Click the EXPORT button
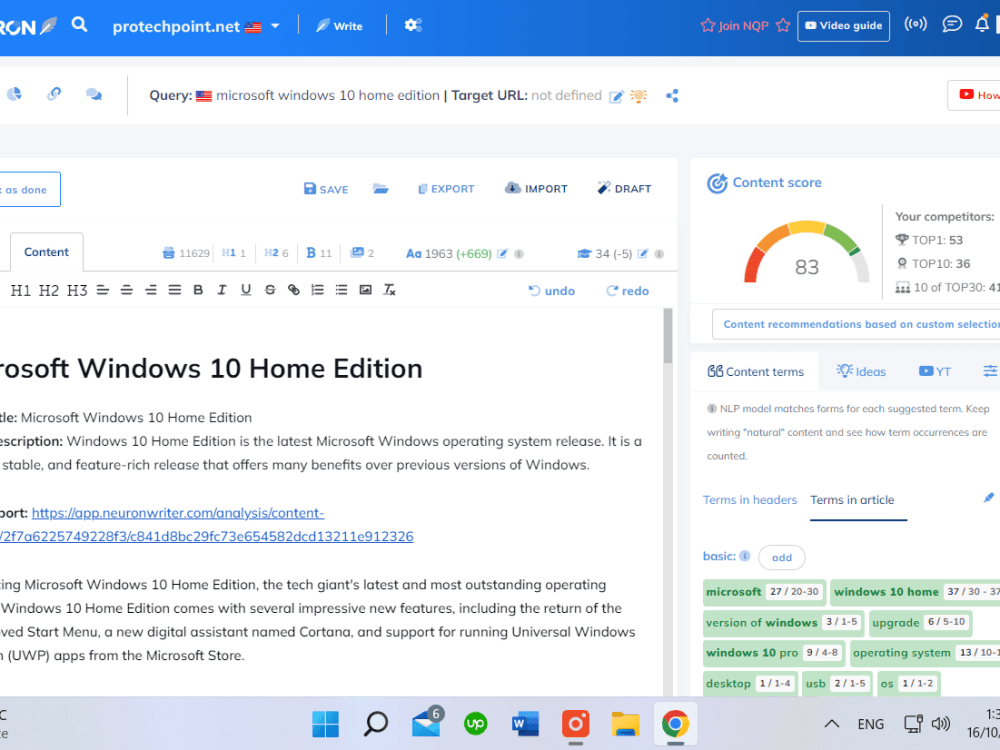Image resolution: width=1000 pixels, height=750 pixels. click(446, 189)
